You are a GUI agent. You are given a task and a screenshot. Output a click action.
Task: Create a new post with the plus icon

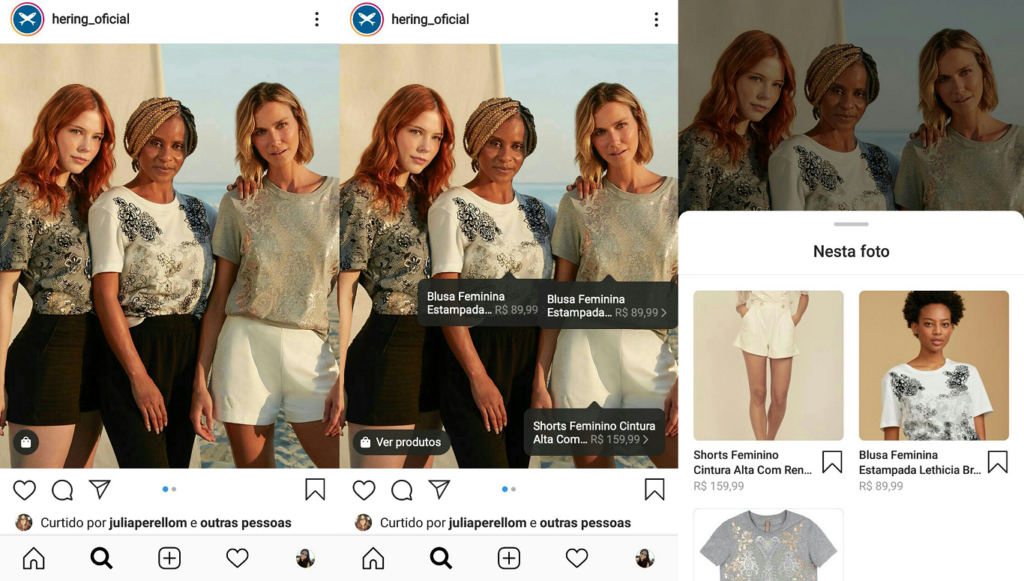pyautogui.click(x=169, y=557)
